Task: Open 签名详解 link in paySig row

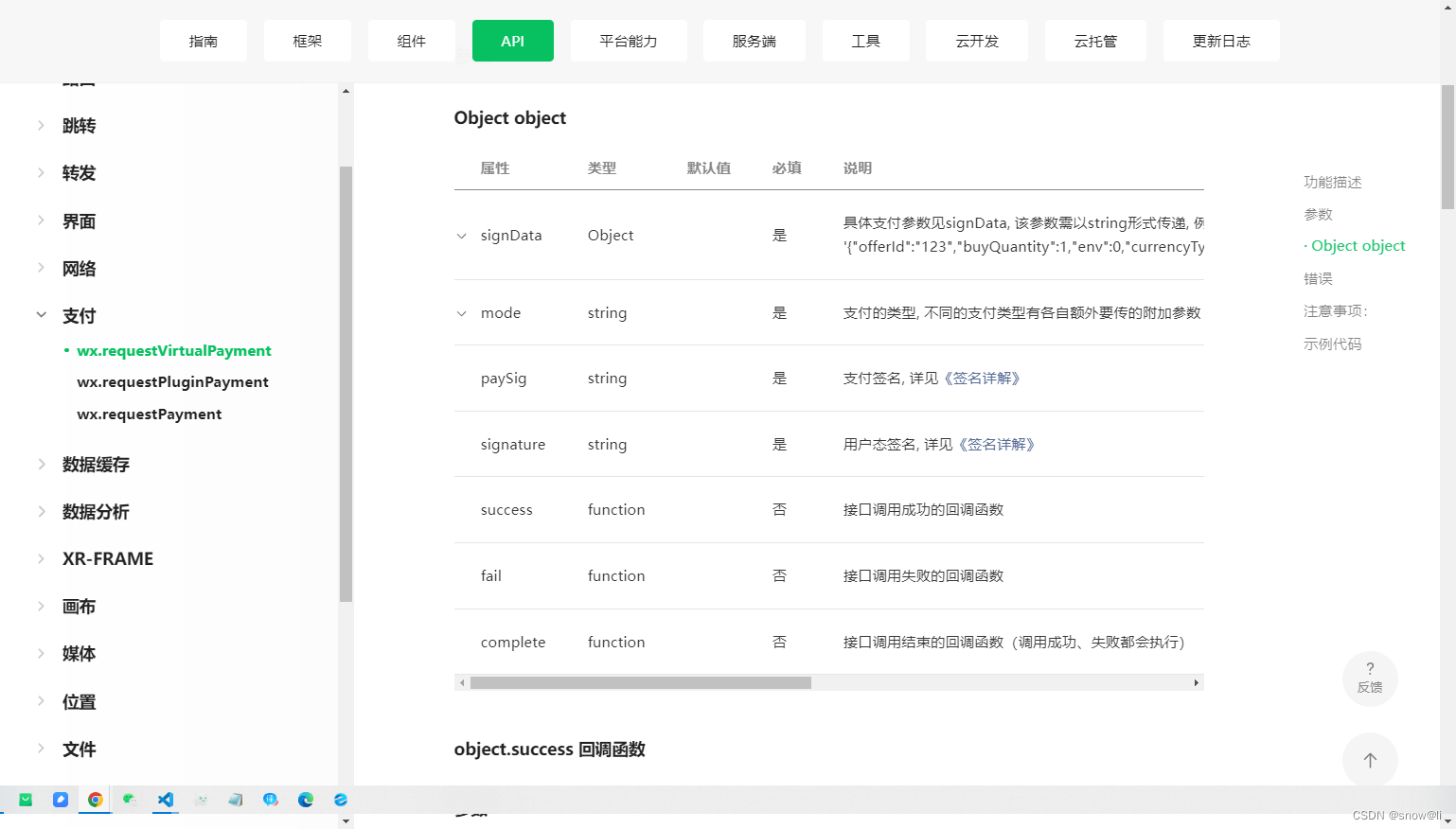Action: (x=983, y=379)
